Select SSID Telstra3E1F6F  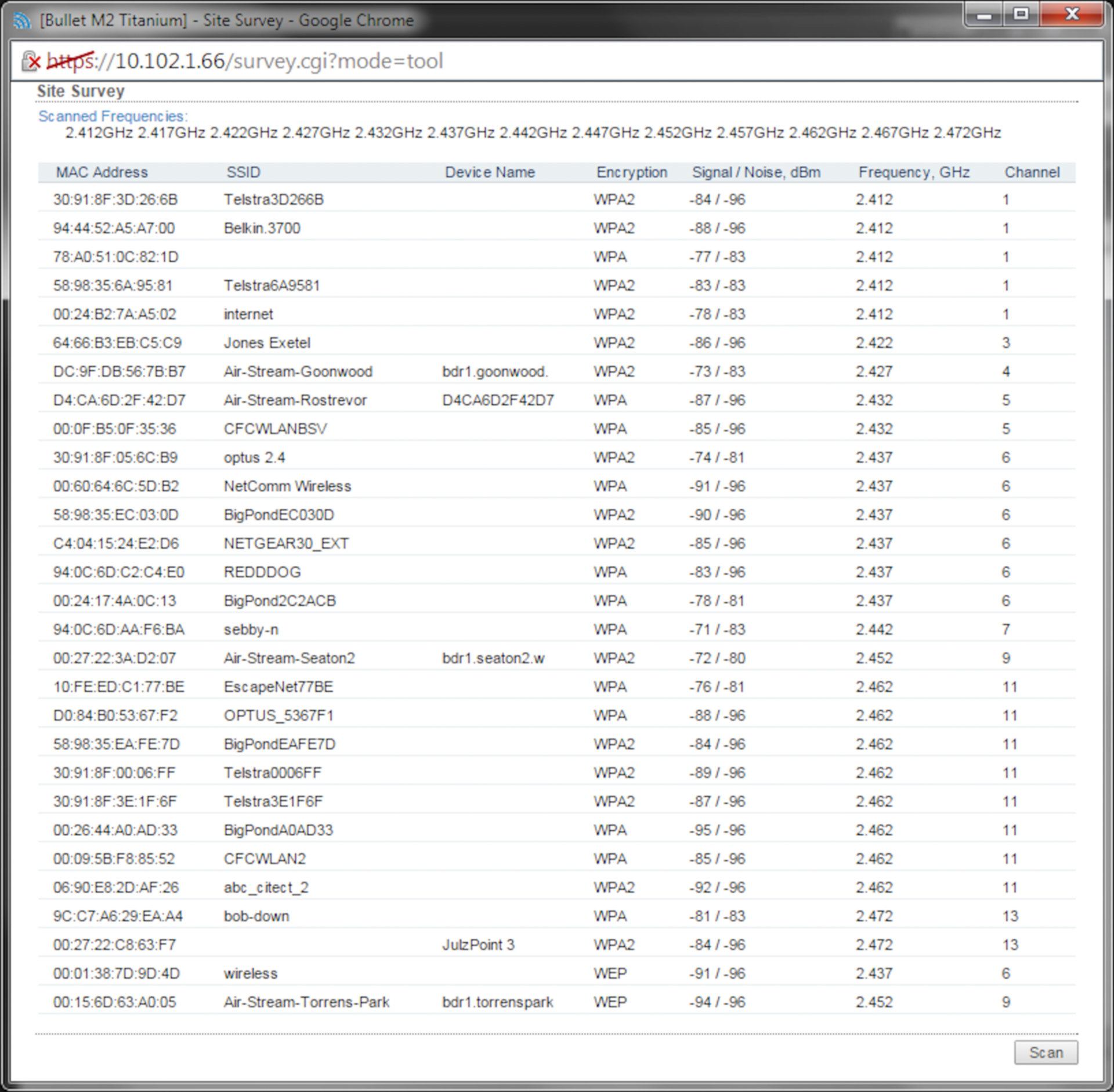click(x=273, y=801)
